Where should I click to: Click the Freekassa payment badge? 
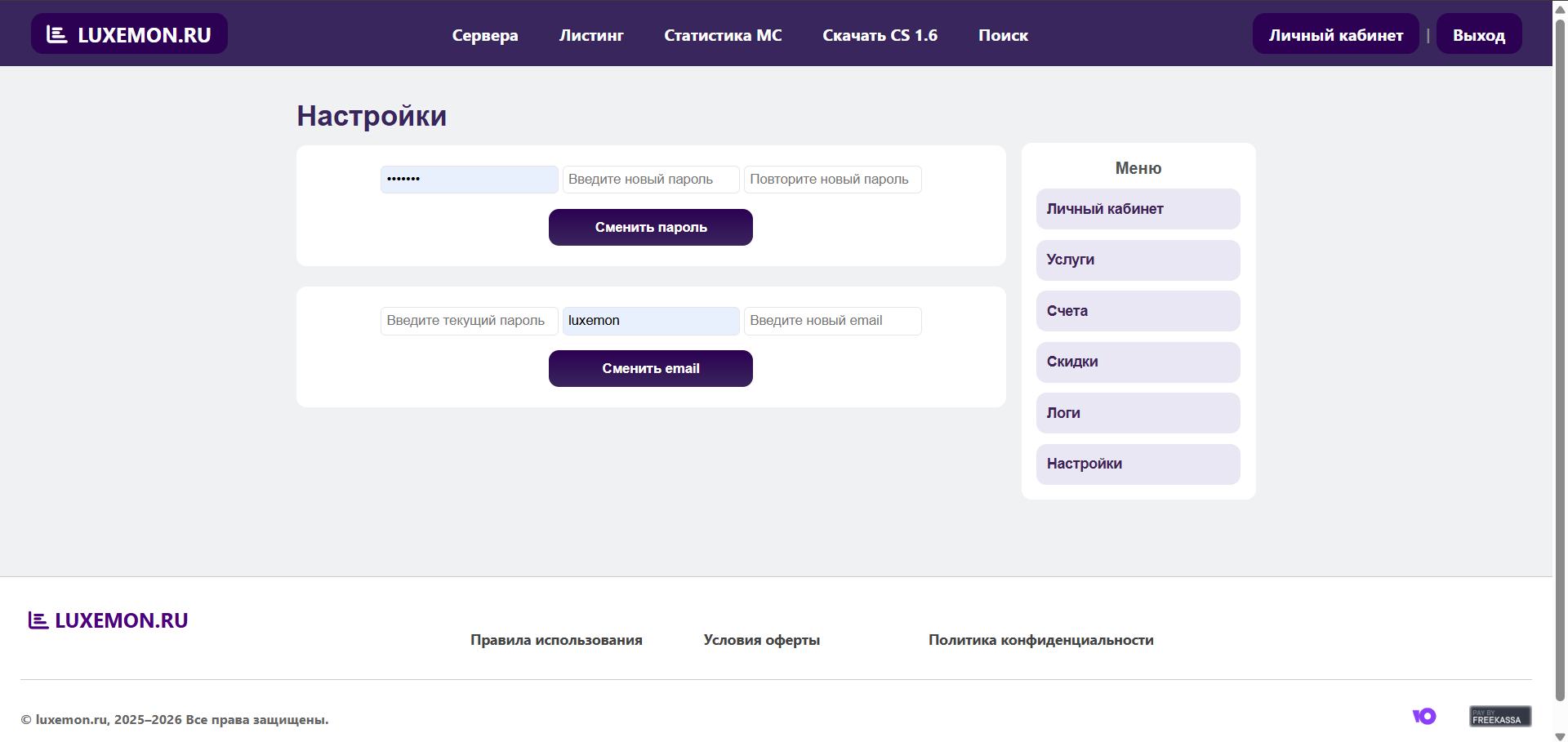[x=1499, y=716]
